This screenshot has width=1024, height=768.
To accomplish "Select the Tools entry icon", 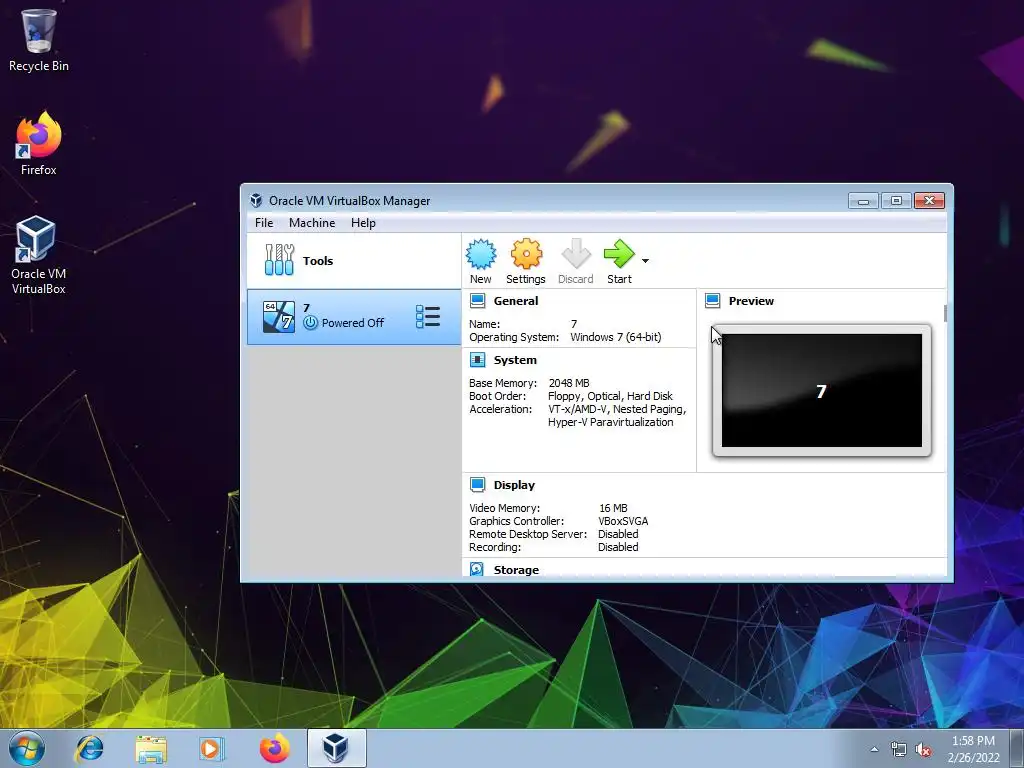I will pyautogui.click(x=280, y=260).
